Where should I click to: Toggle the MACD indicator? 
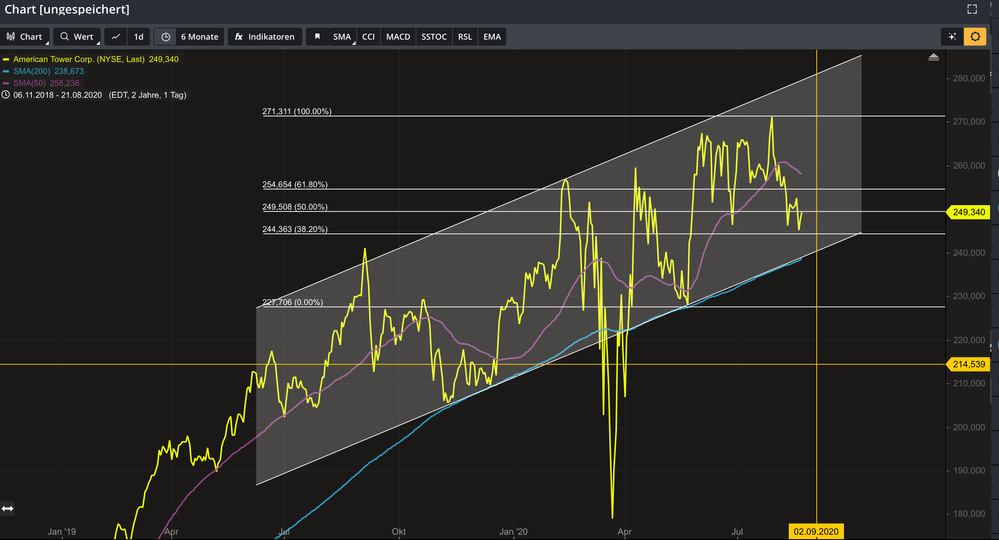[x=398, y=37]
